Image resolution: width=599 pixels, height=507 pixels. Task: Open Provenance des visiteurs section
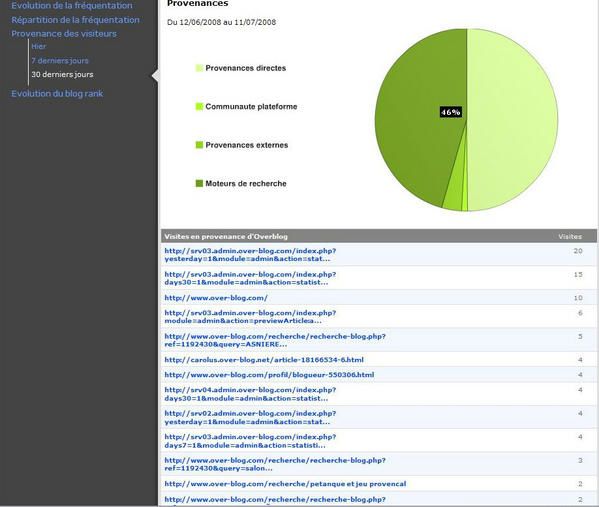64,34
